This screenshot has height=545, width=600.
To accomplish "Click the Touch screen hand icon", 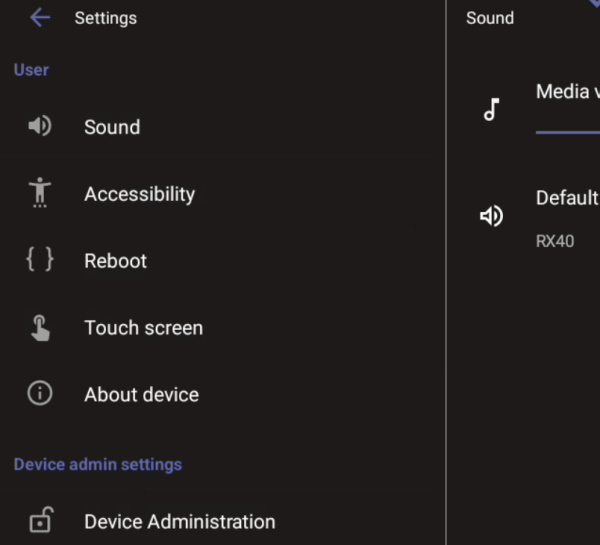I will (40, 328).
